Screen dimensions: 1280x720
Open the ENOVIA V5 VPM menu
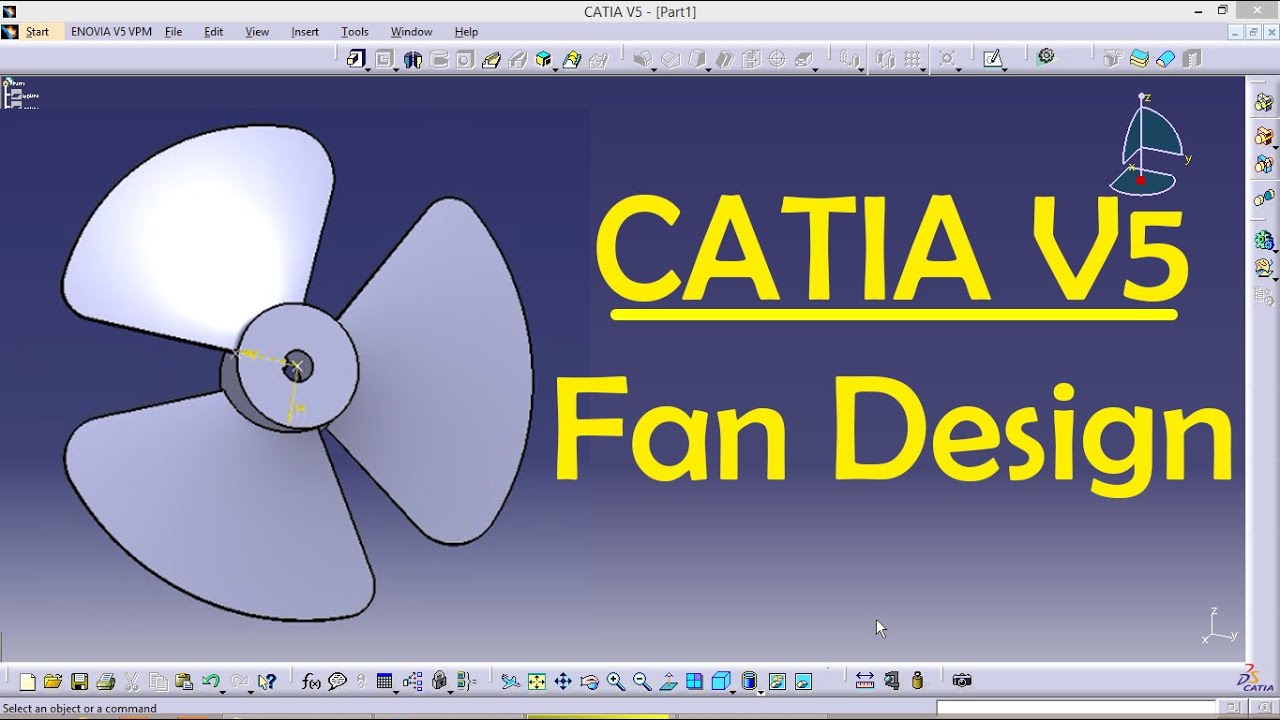(111, 32)
